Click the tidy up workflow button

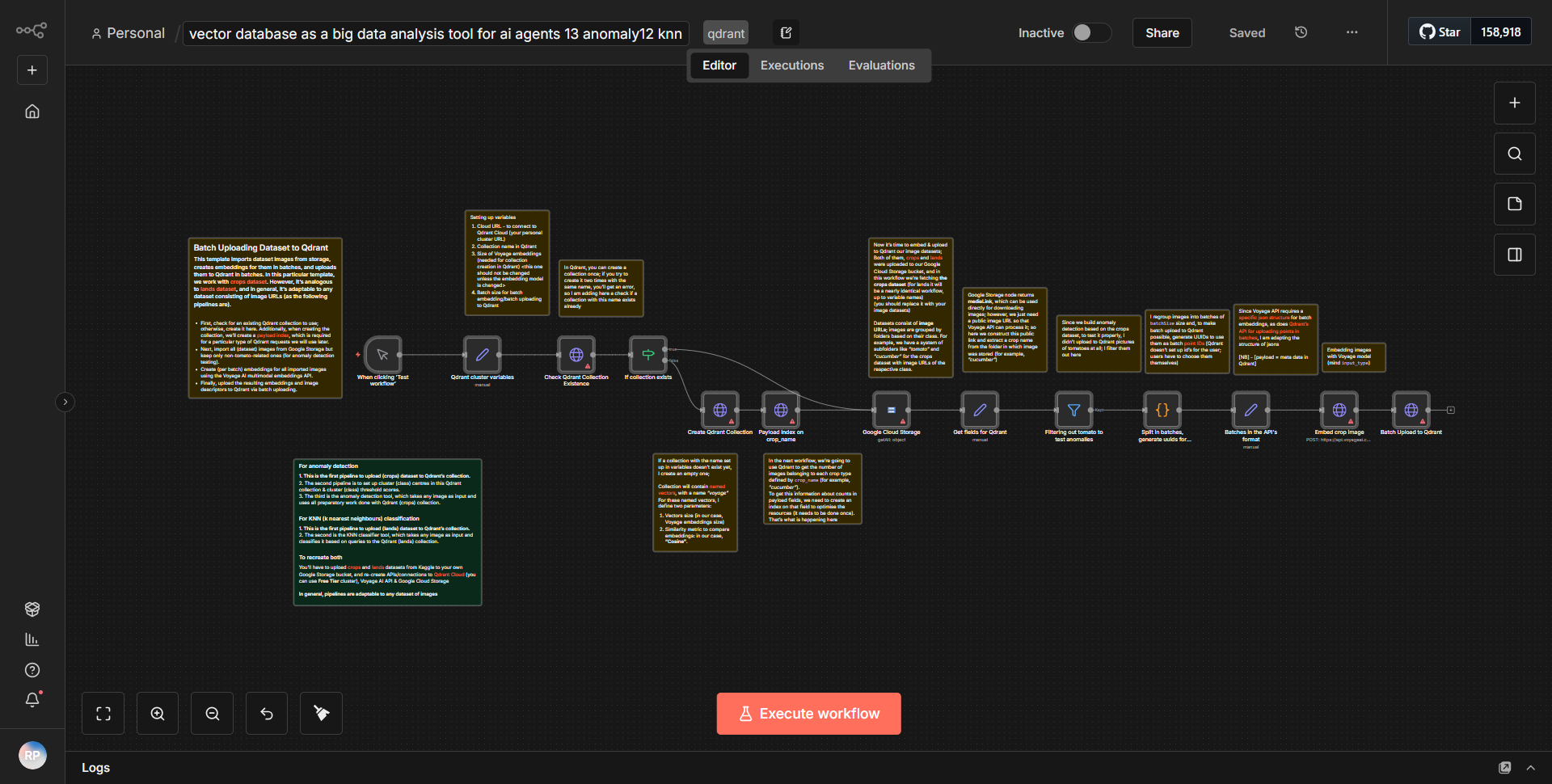click(x=321, y=714)
